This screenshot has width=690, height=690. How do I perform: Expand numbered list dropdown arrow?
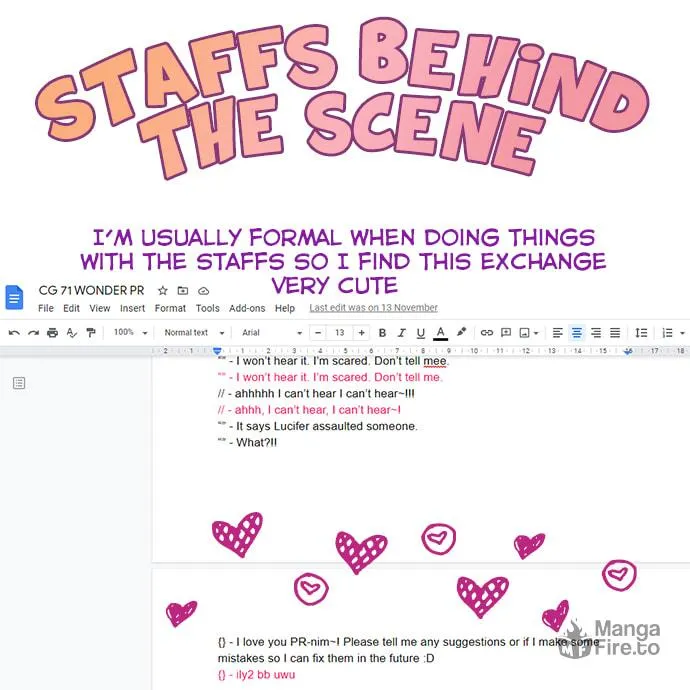click(x=683, y=333)
